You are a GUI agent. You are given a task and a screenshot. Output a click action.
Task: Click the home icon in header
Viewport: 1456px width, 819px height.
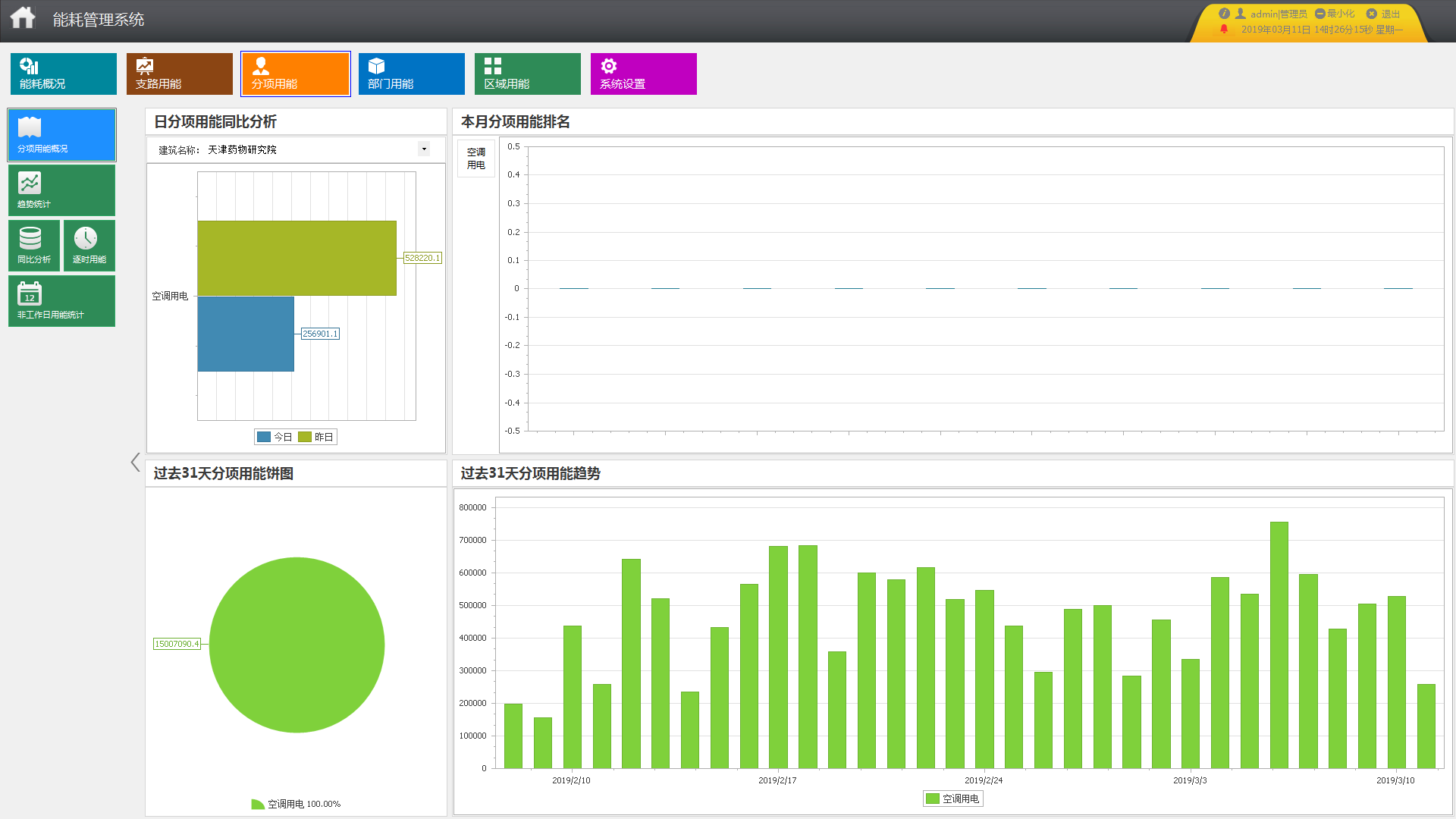point(23,17)
